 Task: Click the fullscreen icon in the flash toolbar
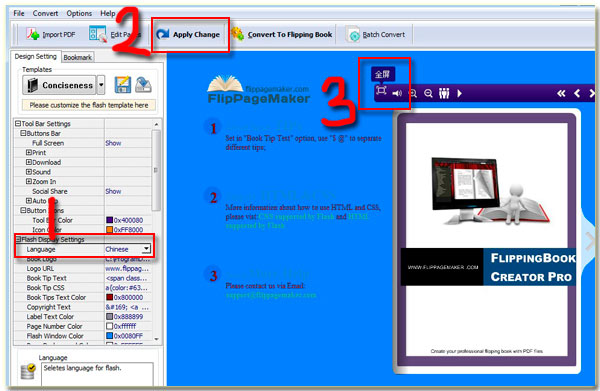(x=381, y=91)
